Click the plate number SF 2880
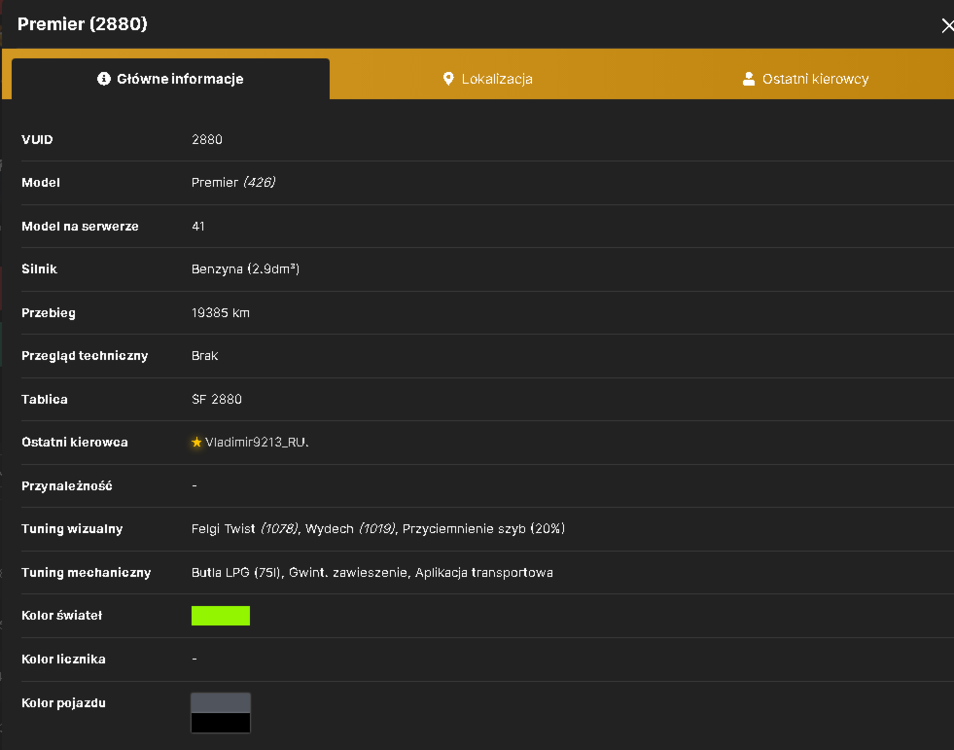The height and width of the screenshot is (750, 954). coord(217,399)
